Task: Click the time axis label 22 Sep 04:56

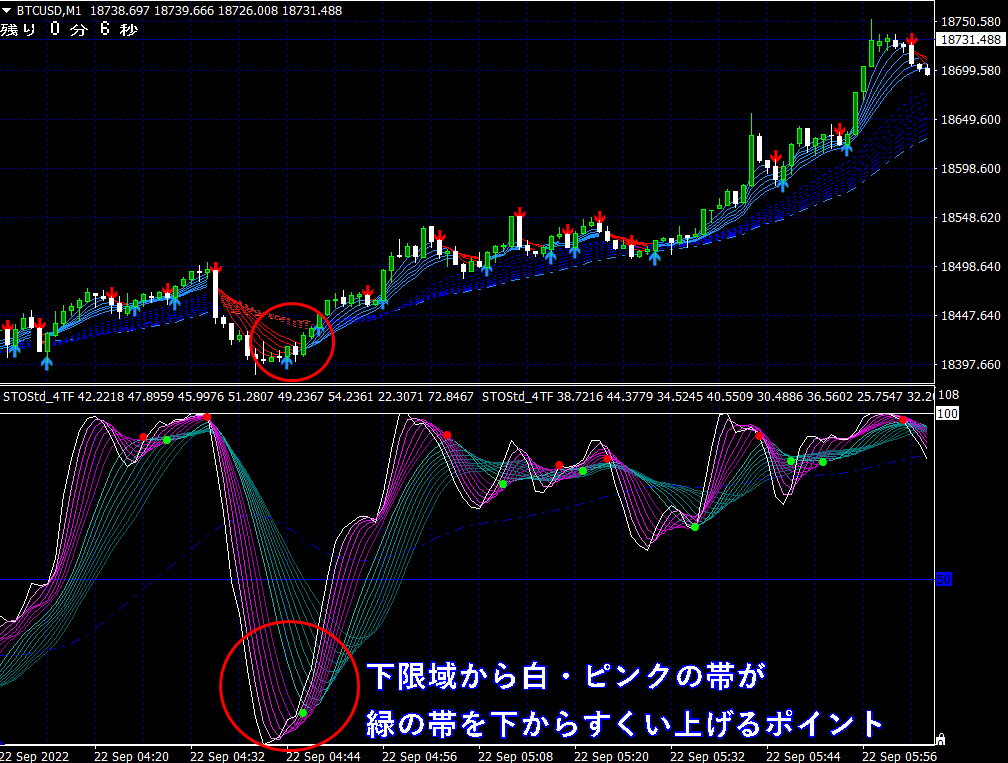Action: point(419,756)
